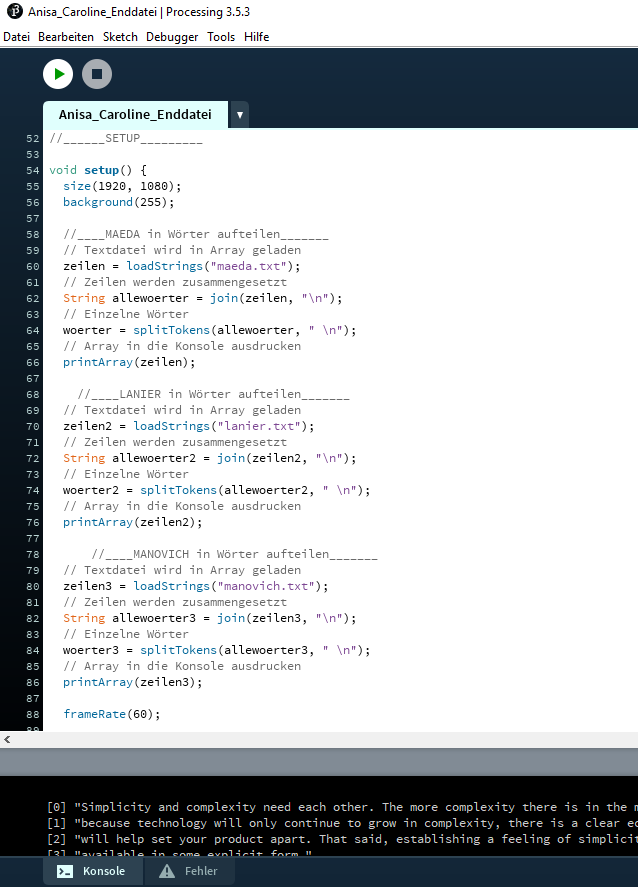Viewport: 638px width, 887px height.
Task: Click console output line [1] because technology
Action: (x=342, y=823)
